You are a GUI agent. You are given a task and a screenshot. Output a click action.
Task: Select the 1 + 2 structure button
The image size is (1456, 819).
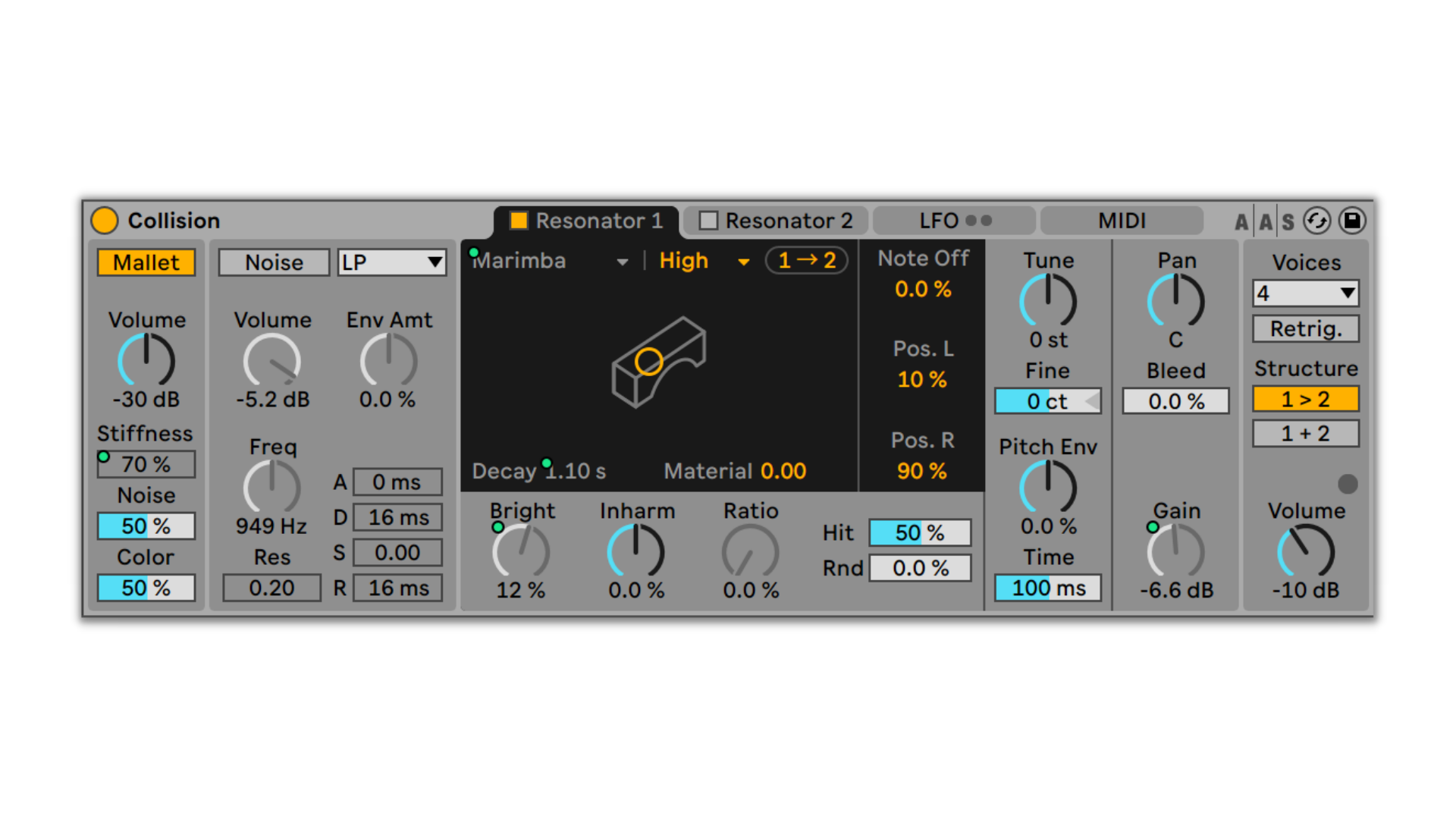(1305, 434)
